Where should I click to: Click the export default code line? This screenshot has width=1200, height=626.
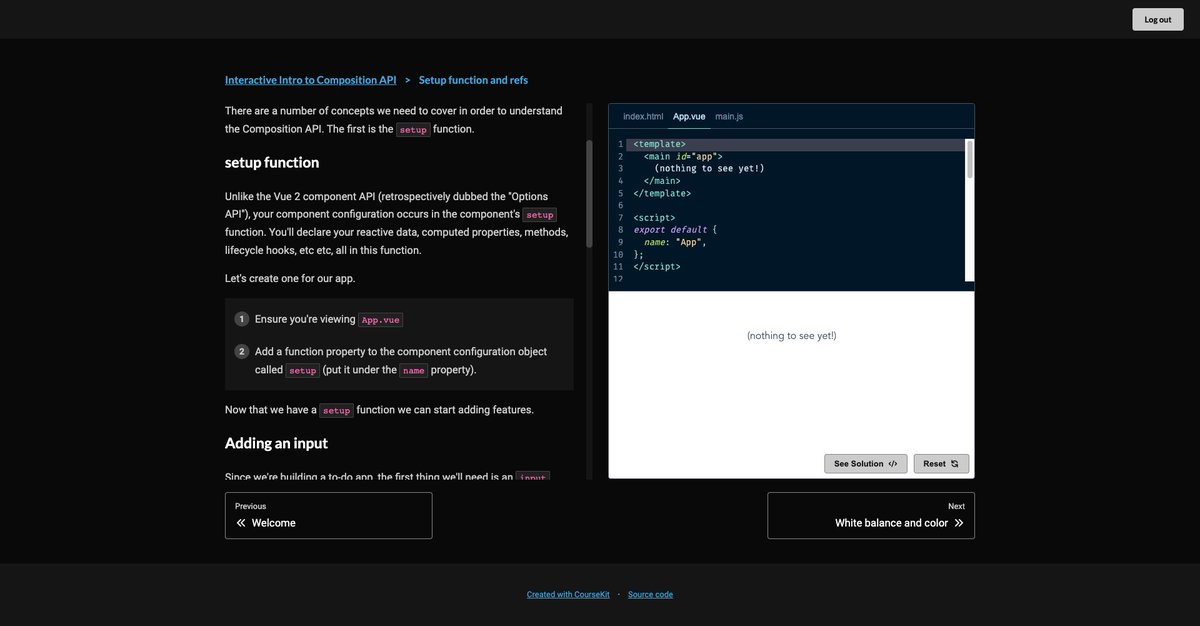(x=675, y=230)
